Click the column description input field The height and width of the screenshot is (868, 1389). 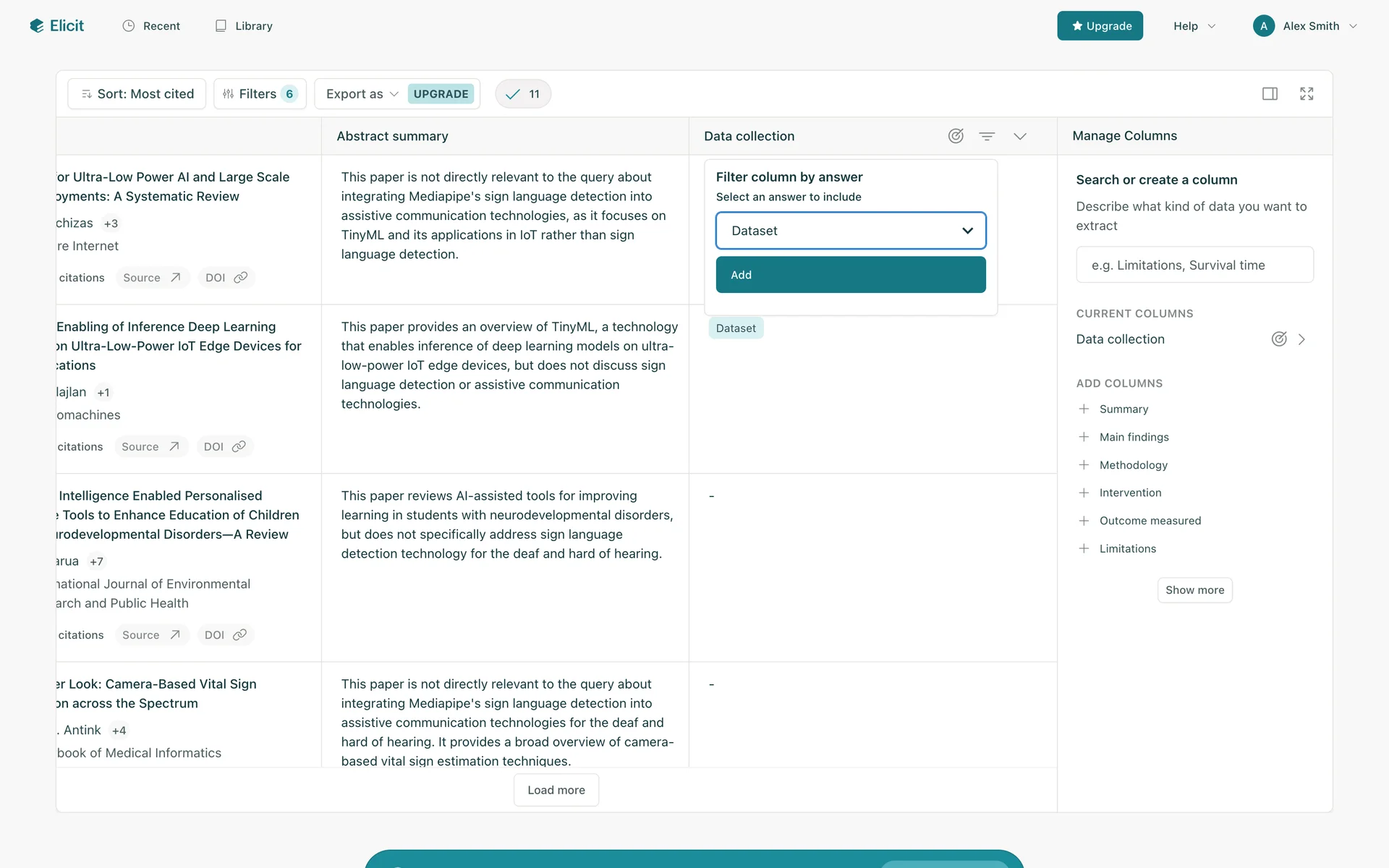[1194, 265]
